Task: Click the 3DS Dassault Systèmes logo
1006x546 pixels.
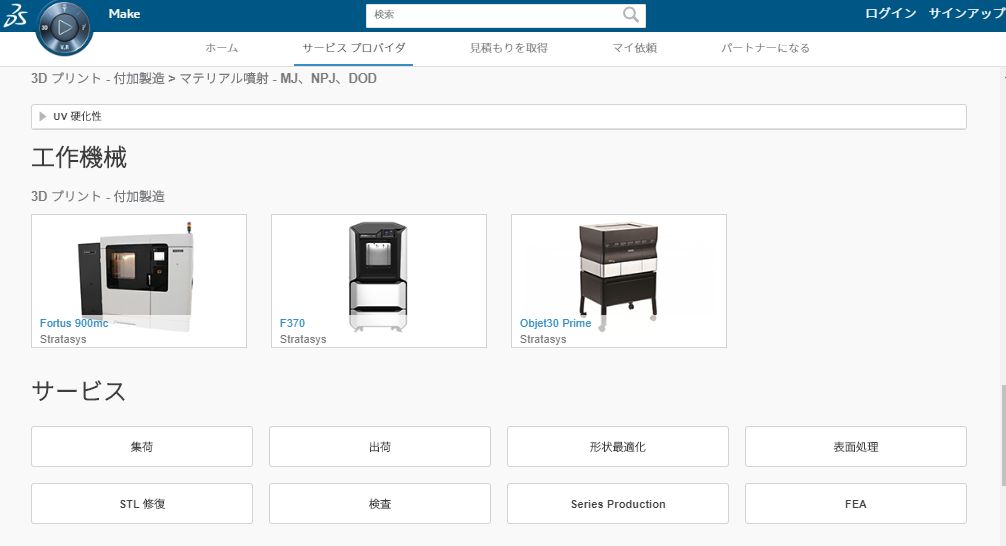Action: click(x=15, y=15)
